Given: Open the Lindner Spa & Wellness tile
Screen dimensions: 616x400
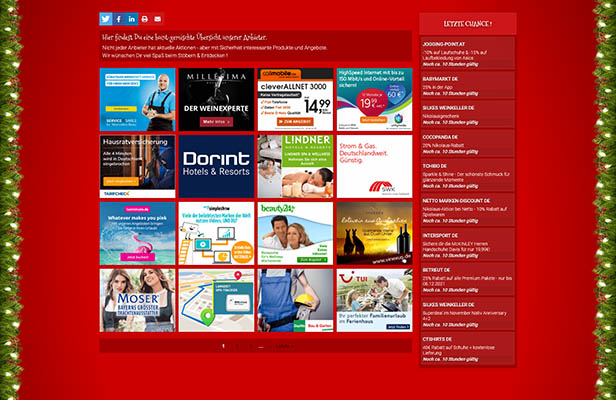Looking at the screenshot, I should (x=294, y=165).
